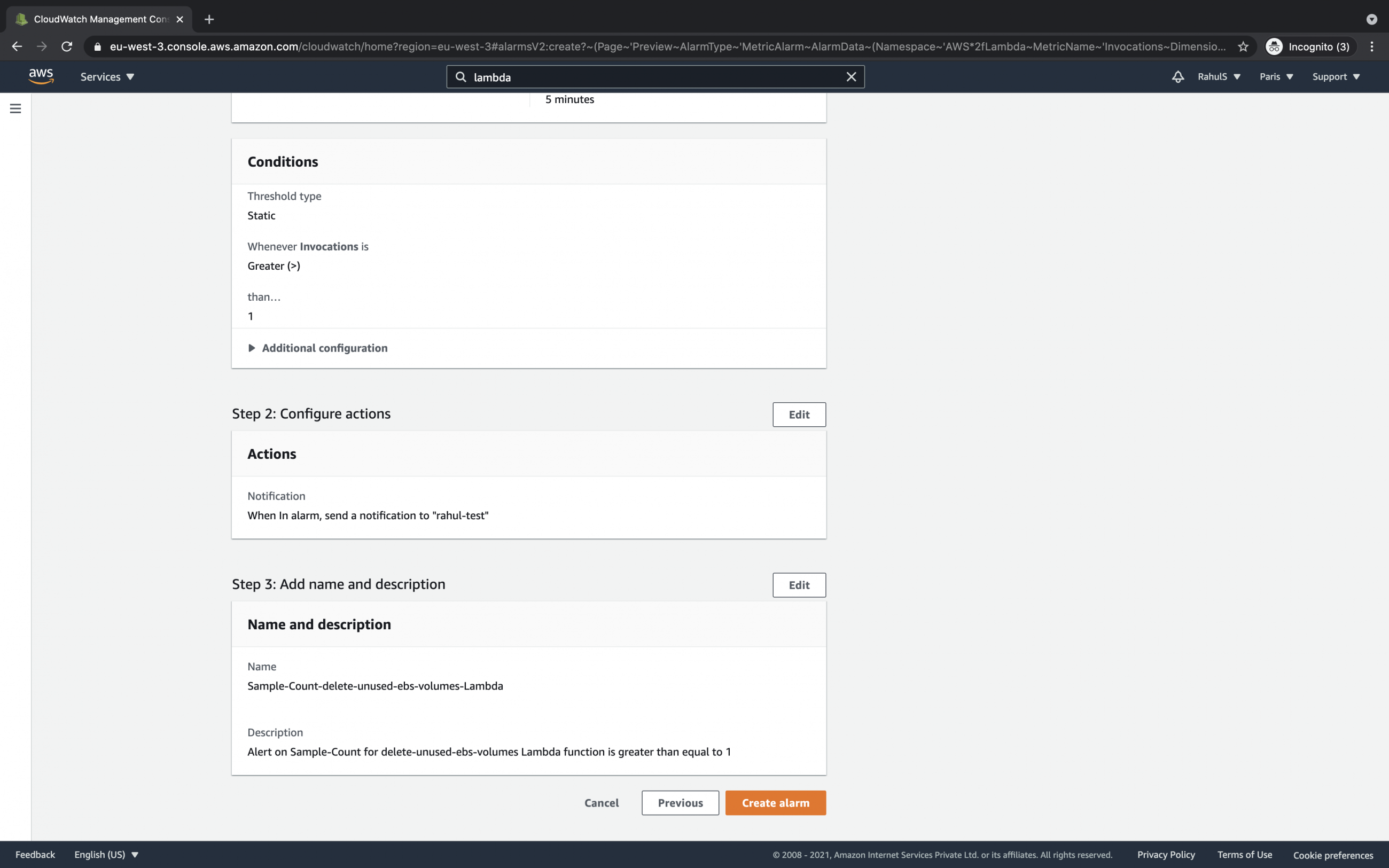Click the magnifier icon in the search bar
The width and height of the screenshot is (1389, 868).
(x=462, y=76)
